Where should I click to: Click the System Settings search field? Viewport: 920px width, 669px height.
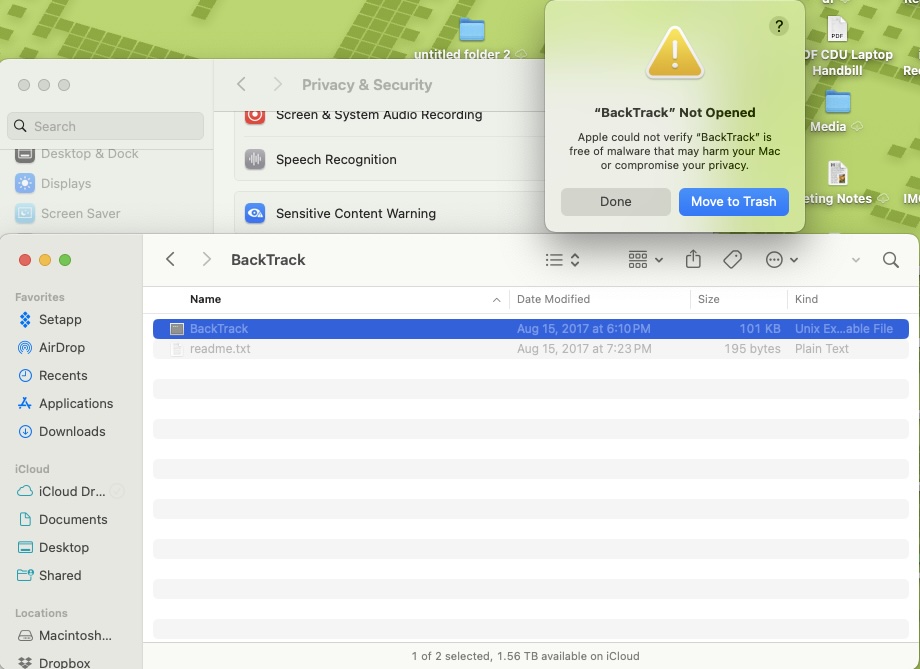[105, 127]
